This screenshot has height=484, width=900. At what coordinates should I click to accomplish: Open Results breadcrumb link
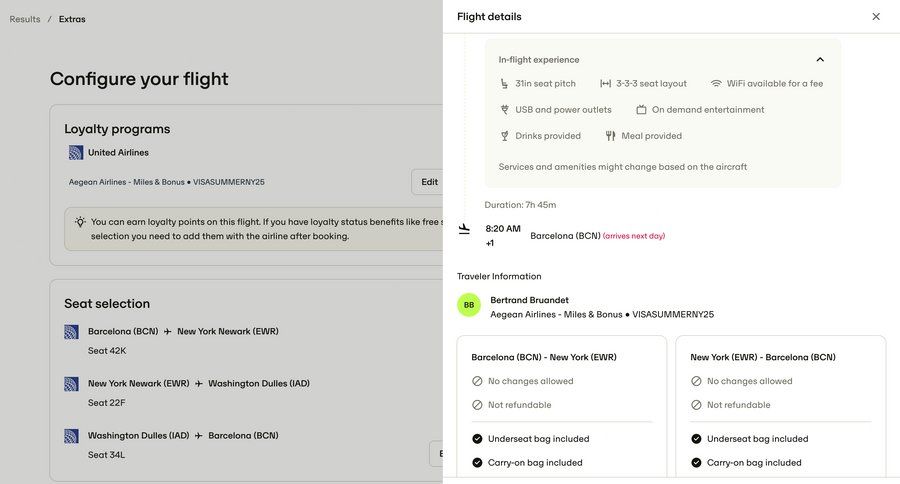pos(25,19)
